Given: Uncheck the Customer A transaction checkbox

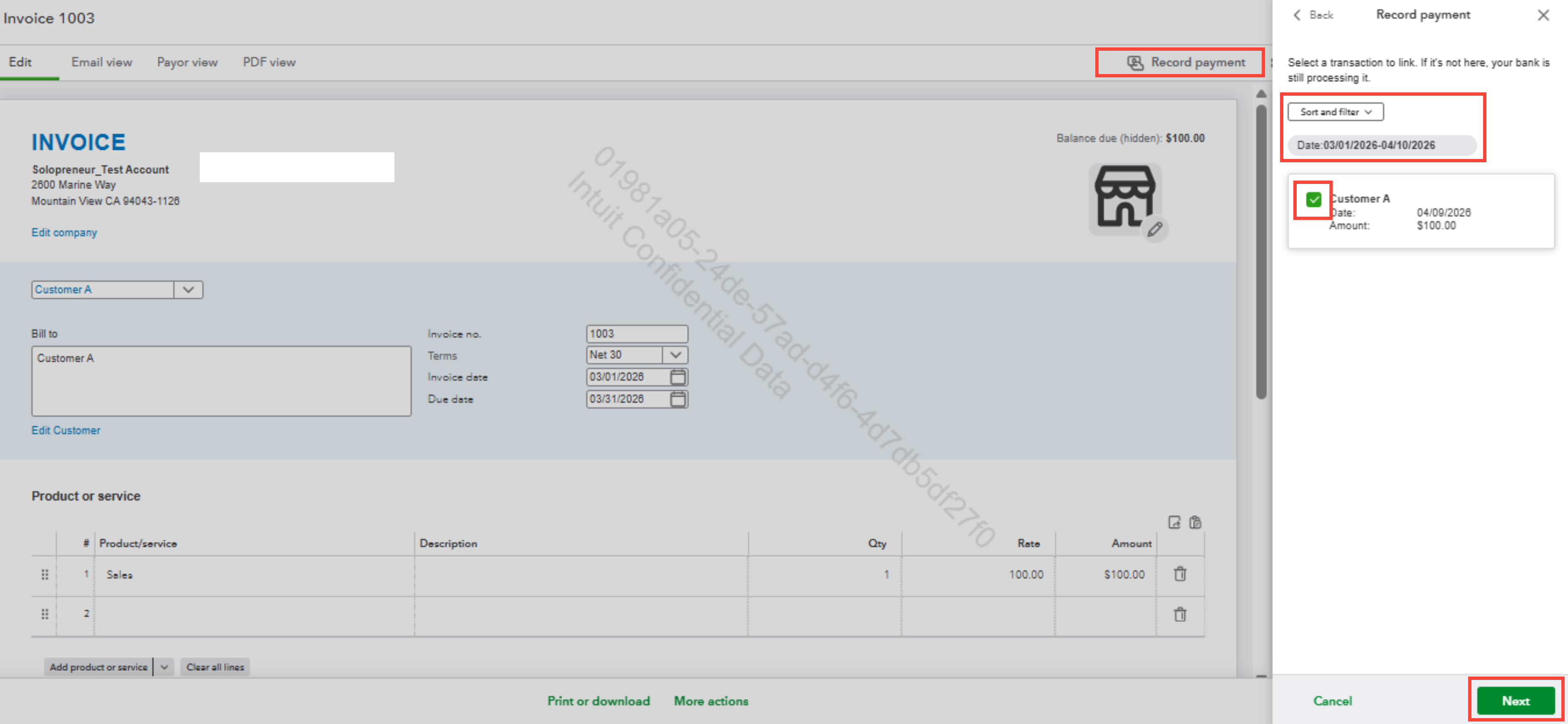Looking at the screenshot, I should (x=1314, y=199).
